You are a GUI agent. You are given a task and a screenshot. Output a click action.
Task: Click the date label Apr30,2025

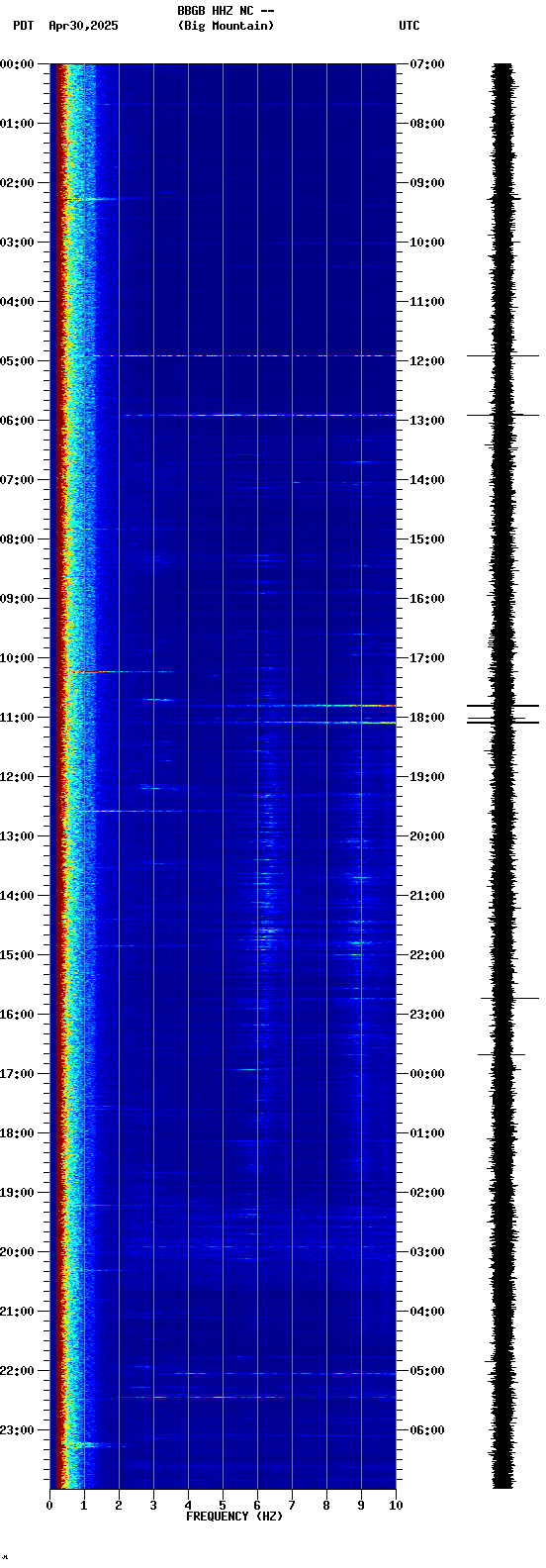pos(83,26)
